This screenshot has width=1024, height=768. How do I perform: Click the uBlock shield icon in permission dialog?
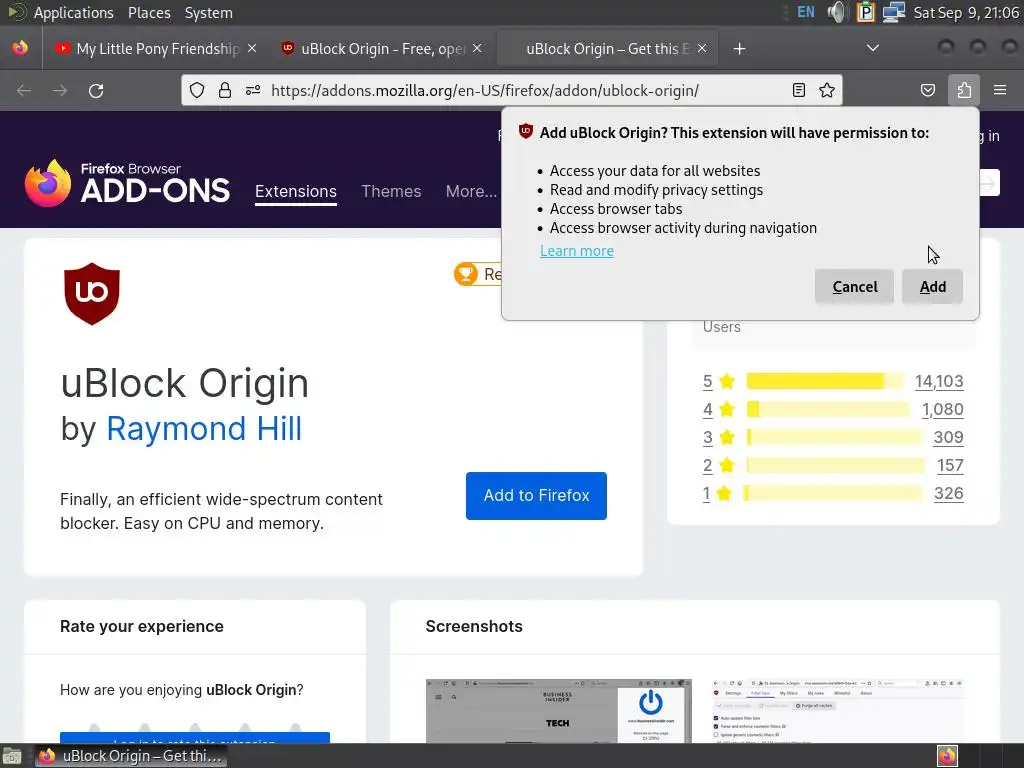(526, 131)
